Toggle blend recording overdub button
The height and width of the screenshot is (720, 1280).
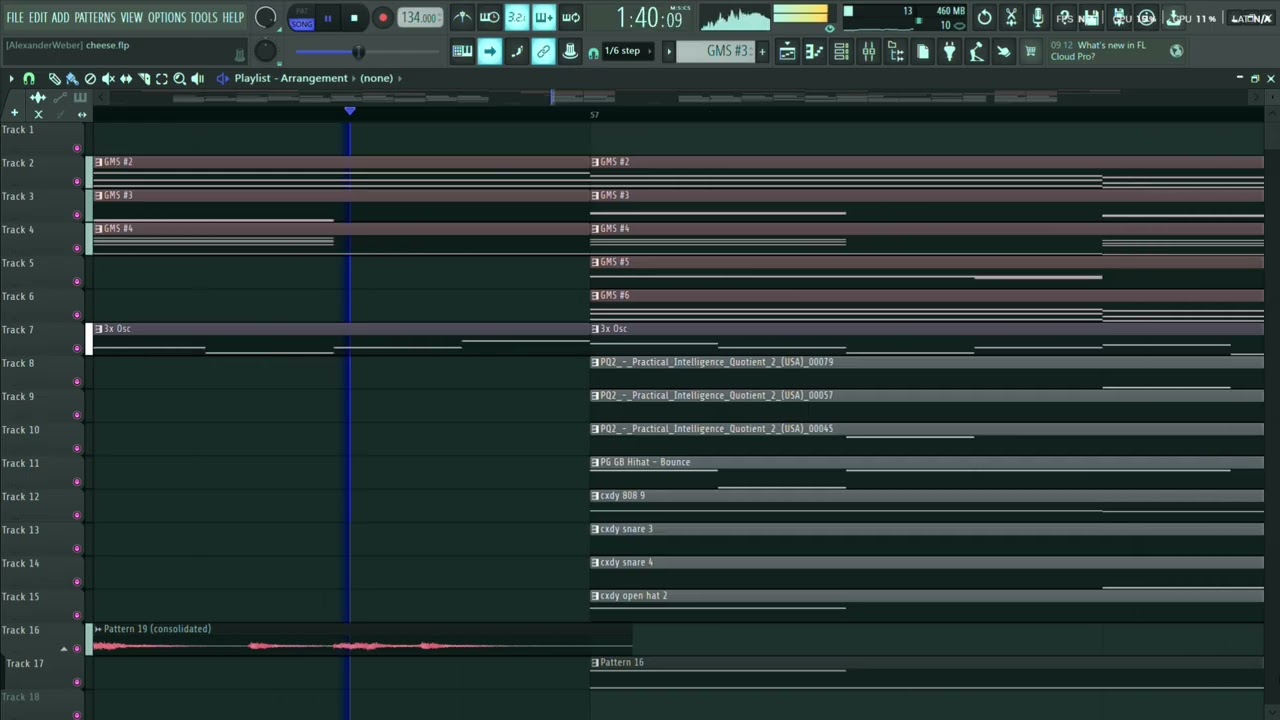[543, 17]
